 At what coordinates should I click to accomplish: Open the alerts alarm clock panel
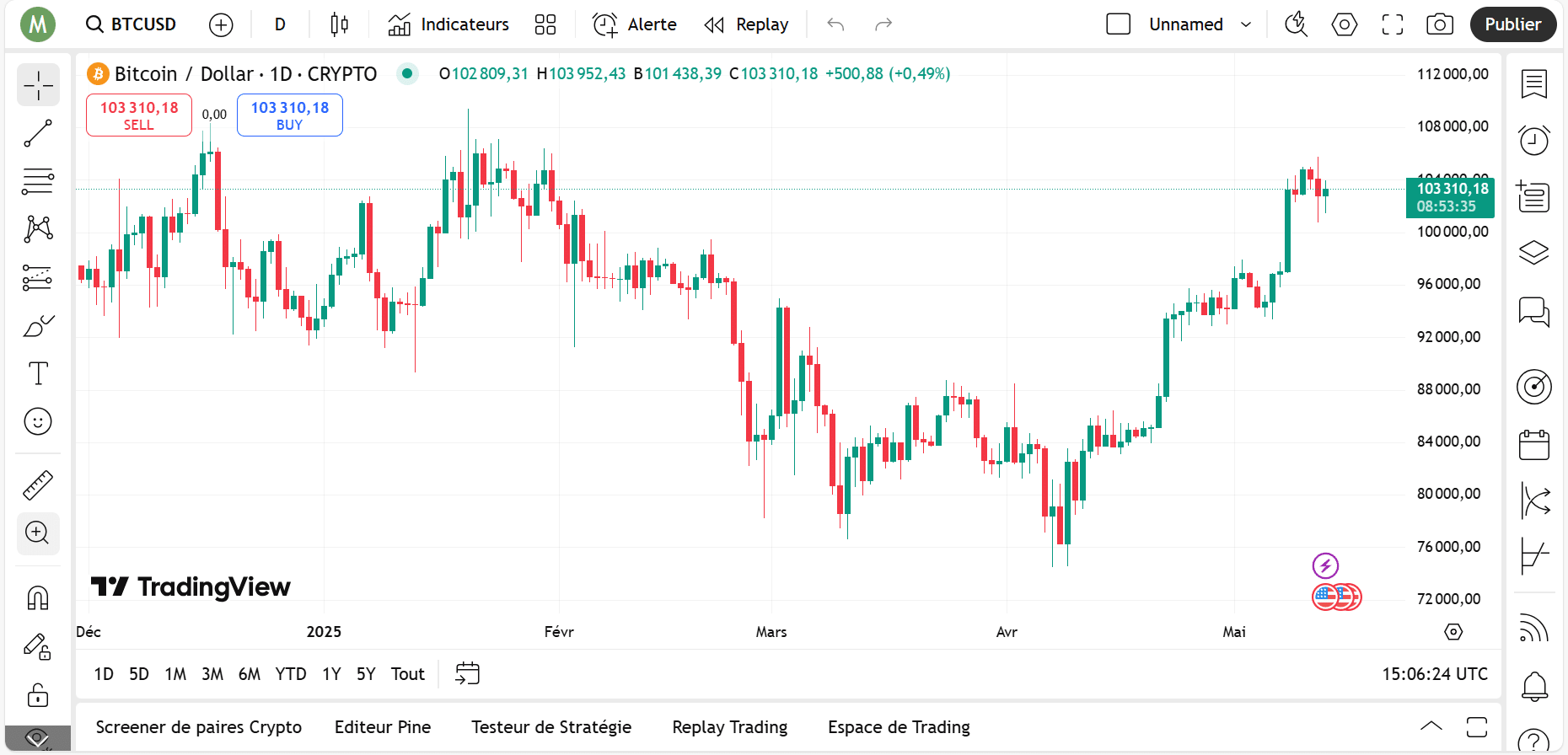[x=1533, y=140]
